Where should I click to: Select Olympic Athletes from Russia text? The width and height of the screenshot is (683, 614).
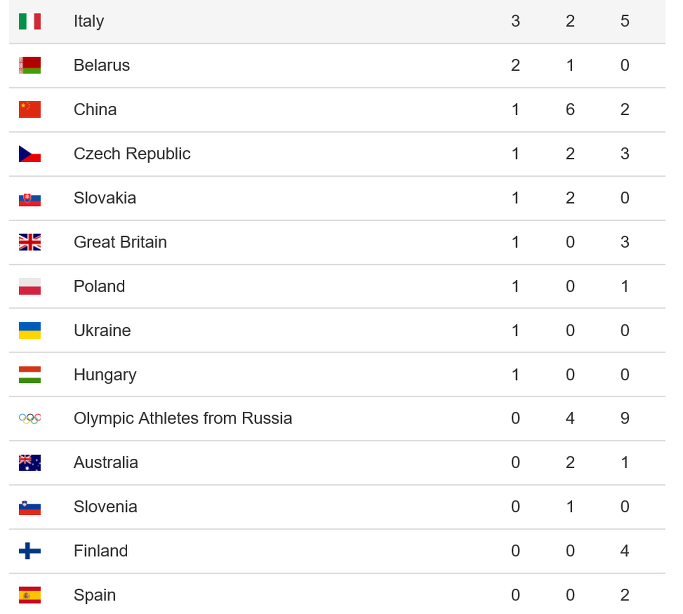[x=183, y=418]
